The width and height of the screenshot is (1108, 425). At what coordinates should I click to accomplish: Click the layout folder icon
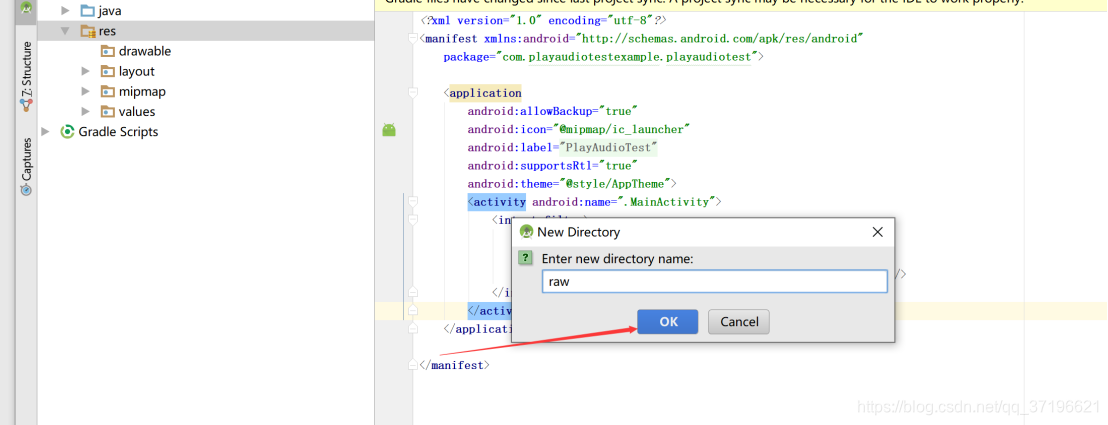[x=107, y=71]
